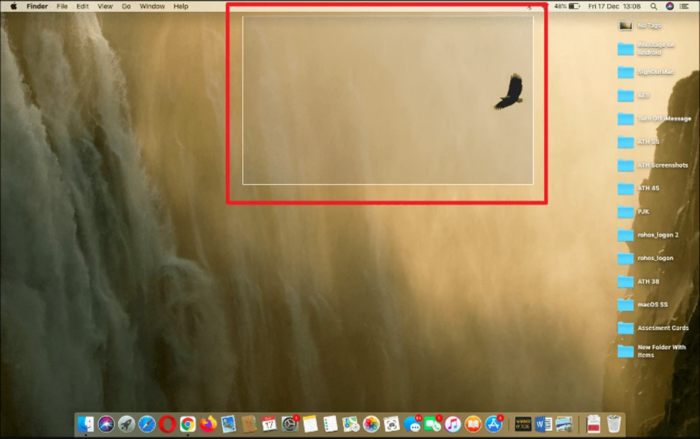Select the Assesment Cards desktop folder
Image resolution: width=700 pixels, height=439 pixels.
click(x=627, y=328)
